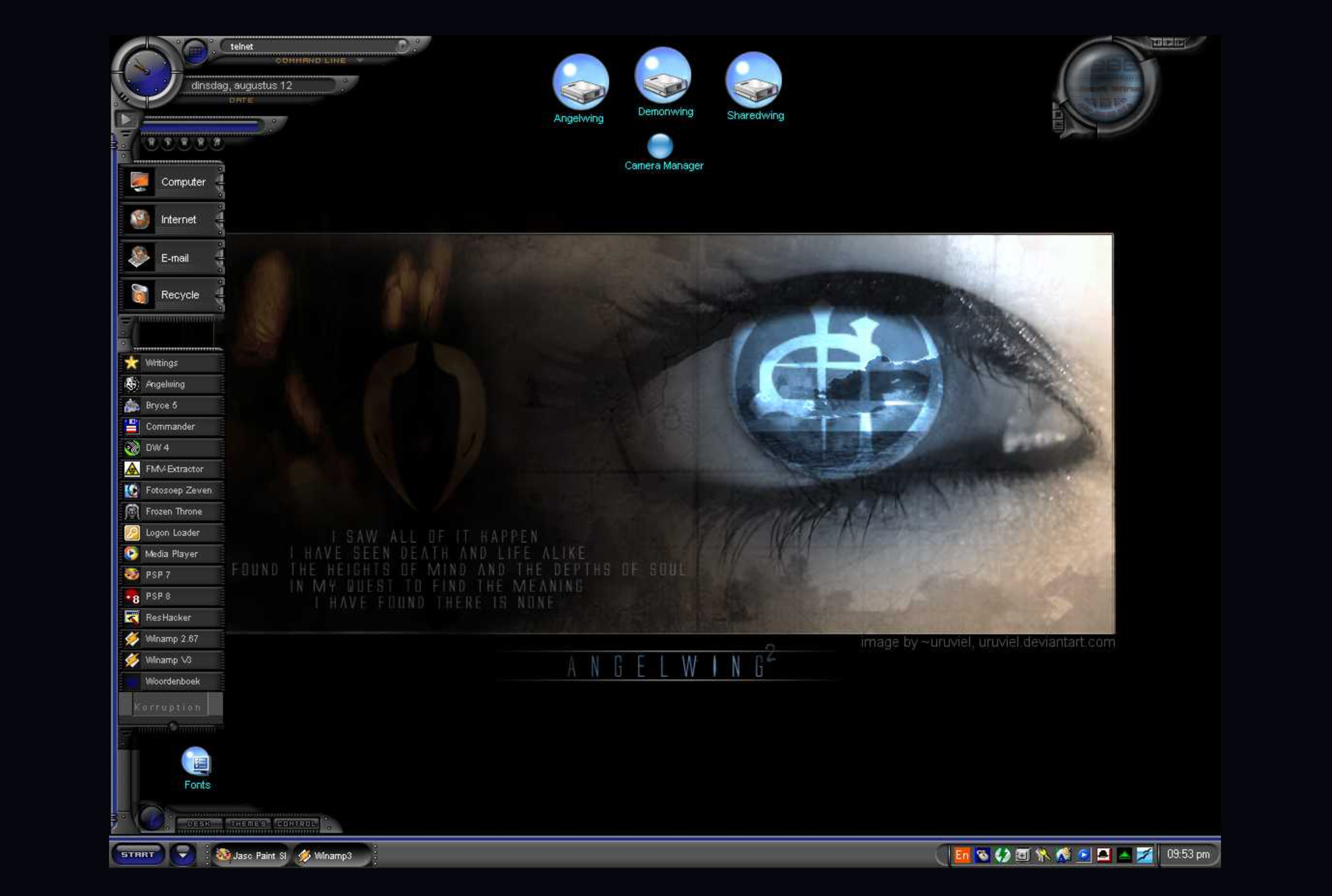Switch to the CONTROL tab

pos(296,824)
